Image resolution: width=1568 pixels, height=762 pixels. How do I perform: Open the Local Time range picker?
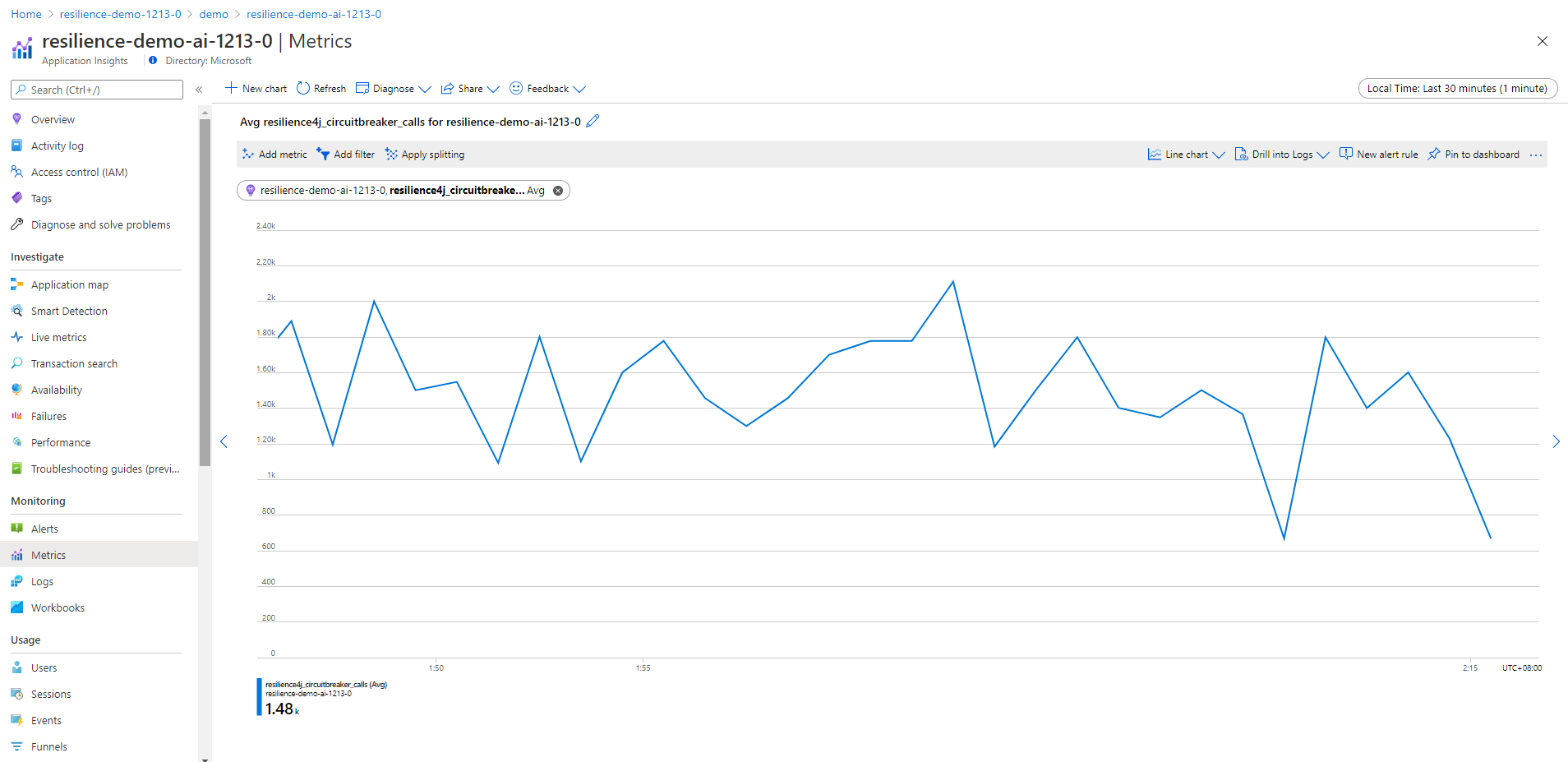point(1457,89)
